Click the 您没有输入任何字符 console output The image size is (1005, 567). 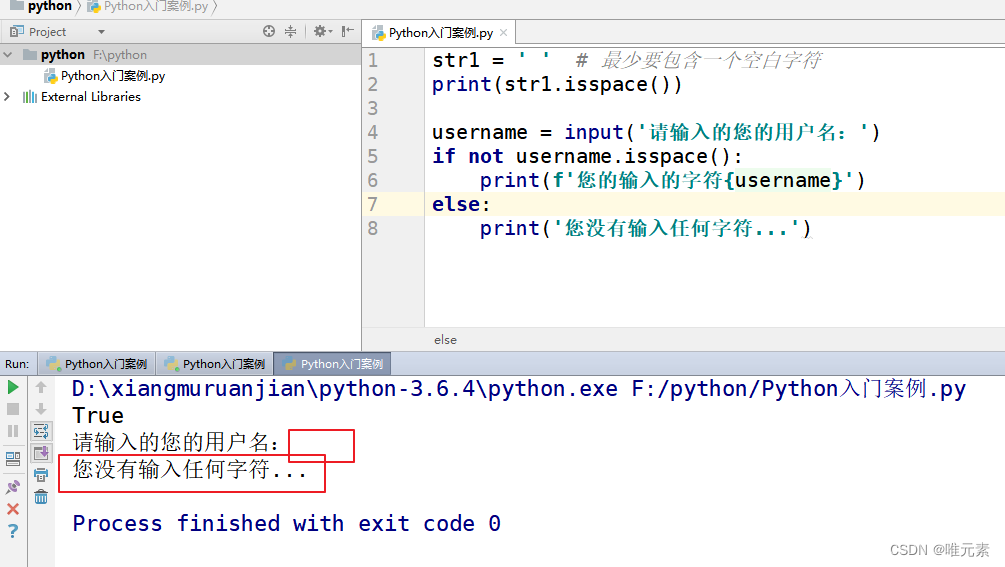(190, 470)
